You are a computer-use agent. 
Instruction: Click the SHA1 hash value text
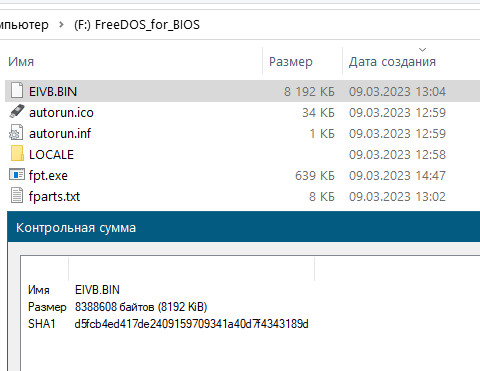pos(191,324)
